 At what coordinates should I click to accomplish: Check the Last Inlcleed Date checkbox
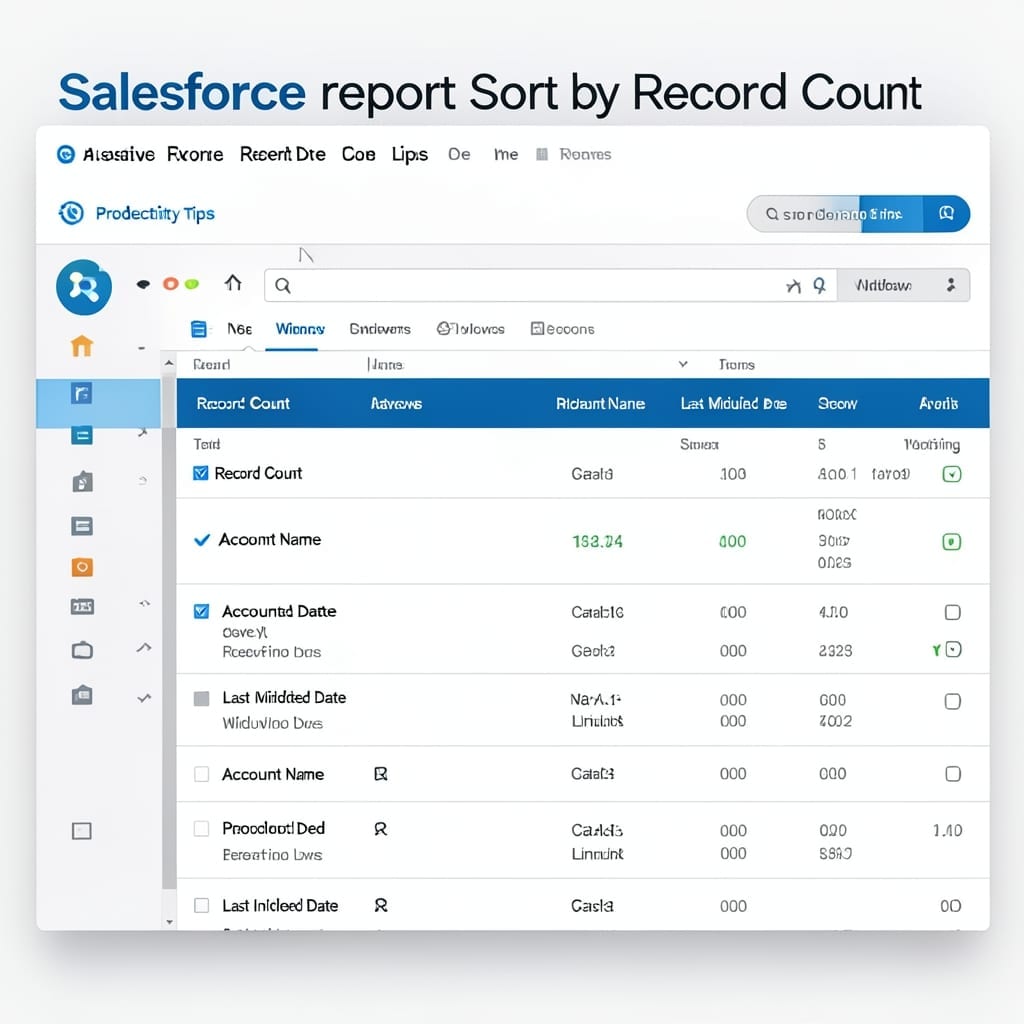[202, 905]
